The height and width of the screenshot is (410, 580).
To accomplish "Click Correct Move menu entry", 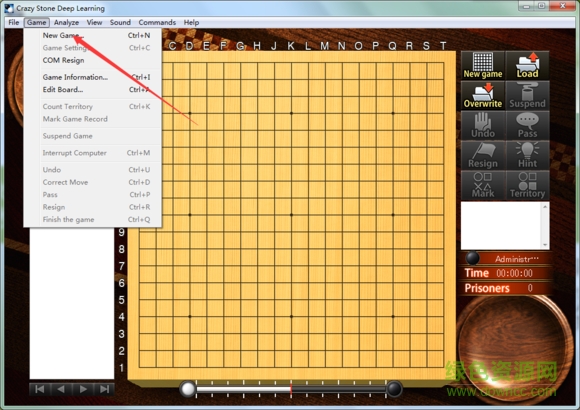I will (x=92, y=182).
